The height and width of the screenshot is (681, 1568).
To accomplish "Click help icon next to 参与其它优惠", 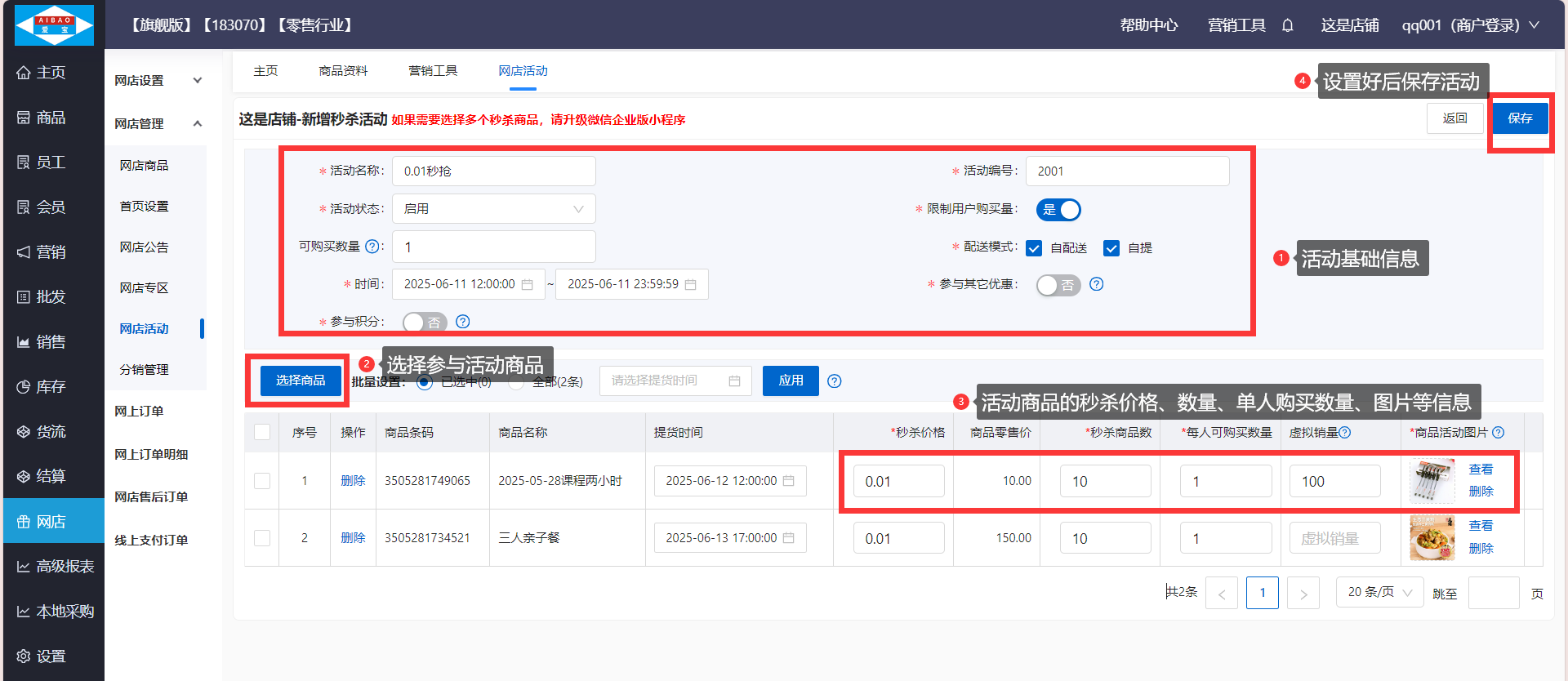I will [x=1097, y=284].
